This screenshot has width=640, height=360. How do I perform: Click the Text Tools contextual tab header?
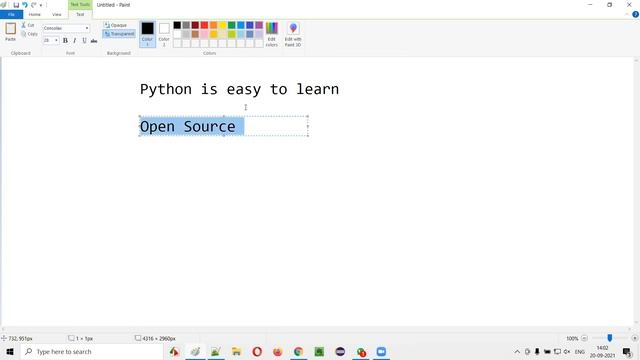pos(80,4)
